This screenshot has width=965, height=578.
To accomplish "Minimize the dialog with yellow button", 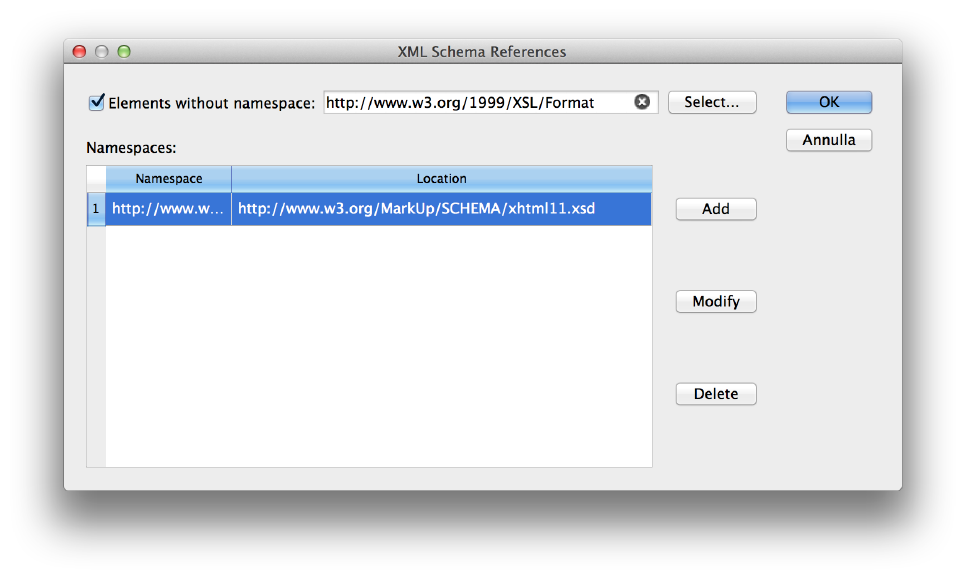I will (102, 52).
